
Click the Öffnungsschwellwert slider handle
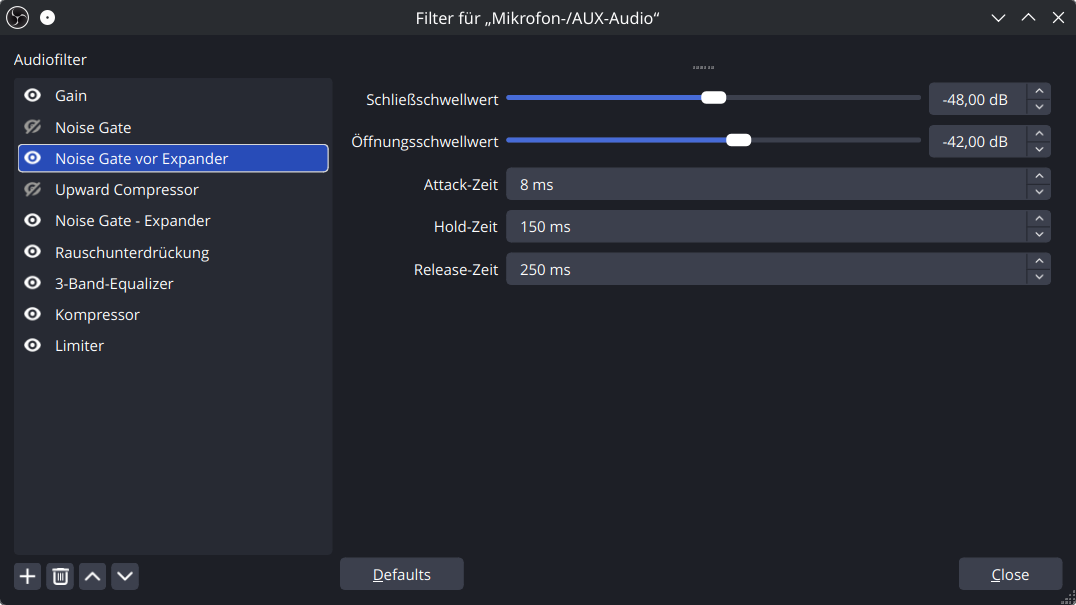point(738,140)
